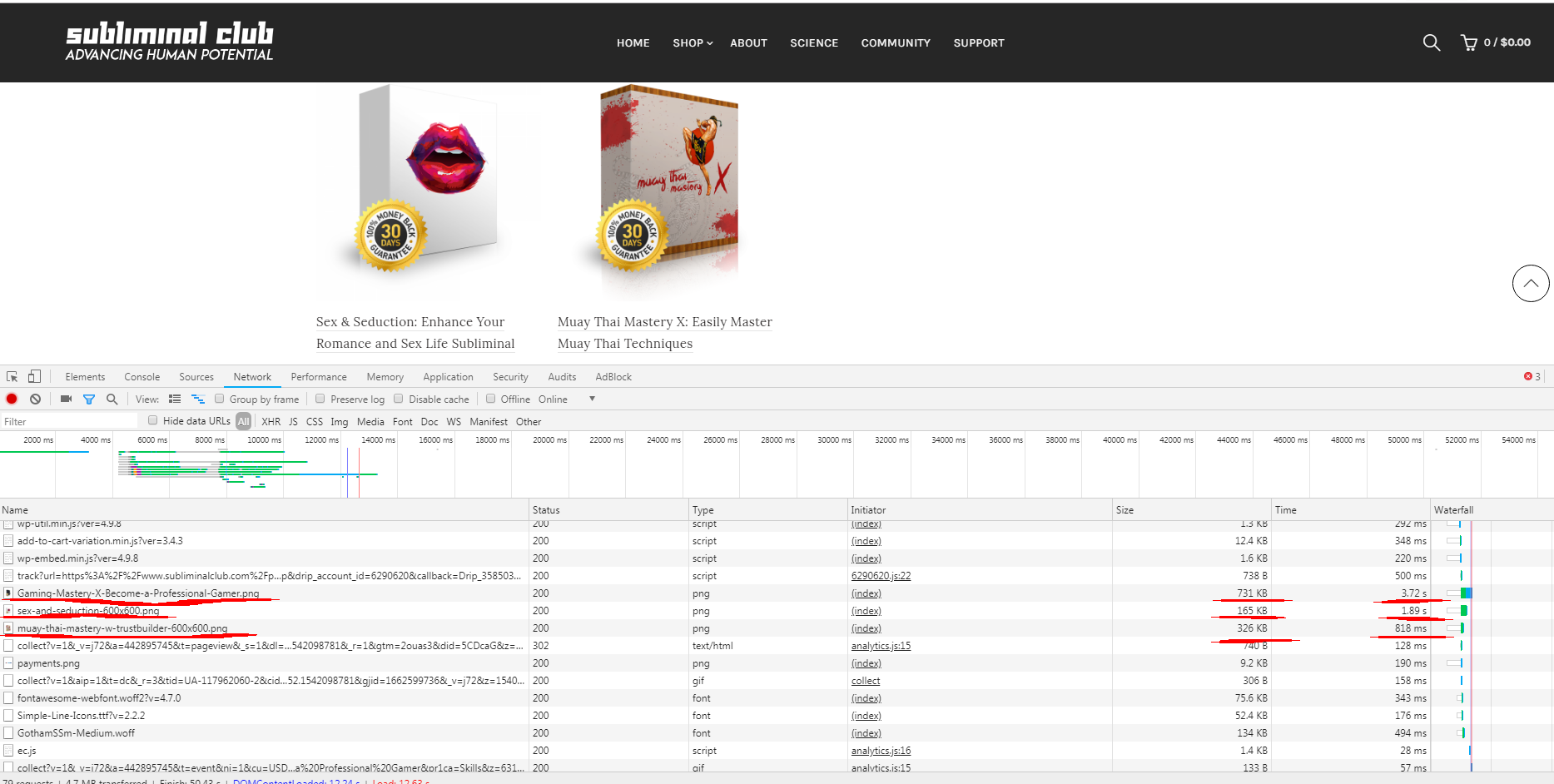Filter requests by Media

click(370, 422)
